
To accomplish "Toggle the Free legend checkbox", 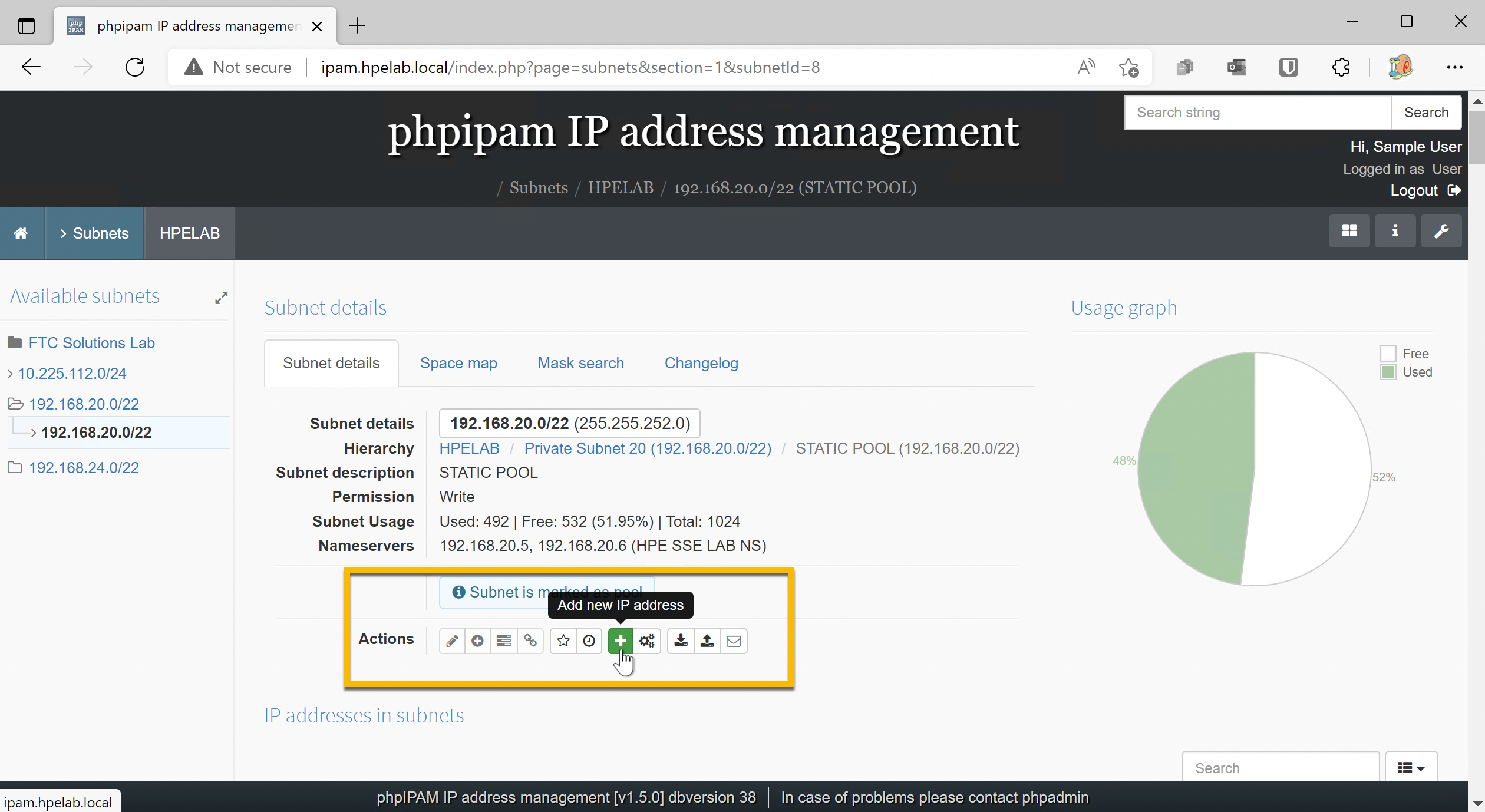I will coord(1389,353).
